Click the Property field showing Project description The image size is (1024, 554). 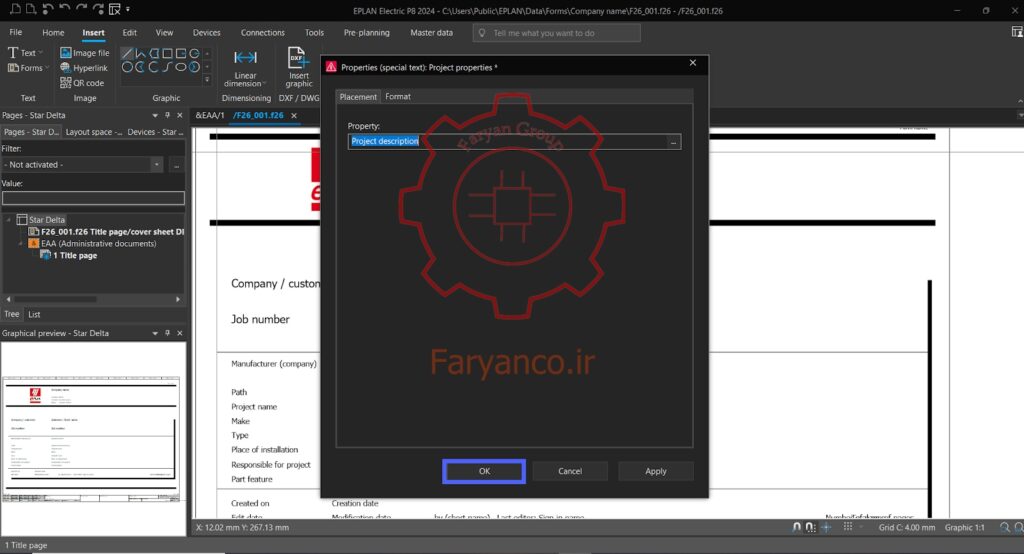507,141
